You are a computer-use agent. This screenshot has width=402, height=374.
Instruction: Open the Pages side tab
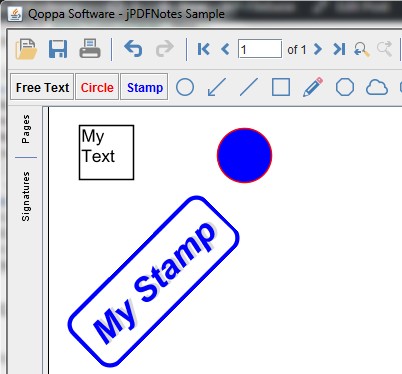(25, 129)
